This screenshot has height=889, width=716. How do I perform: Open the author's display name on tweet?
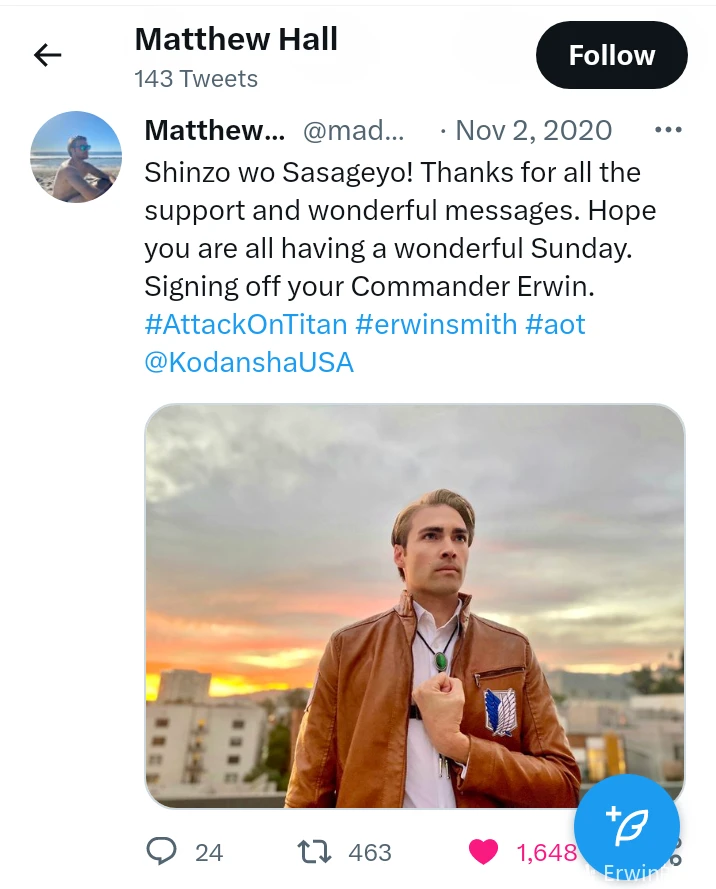tap(215, 130)
